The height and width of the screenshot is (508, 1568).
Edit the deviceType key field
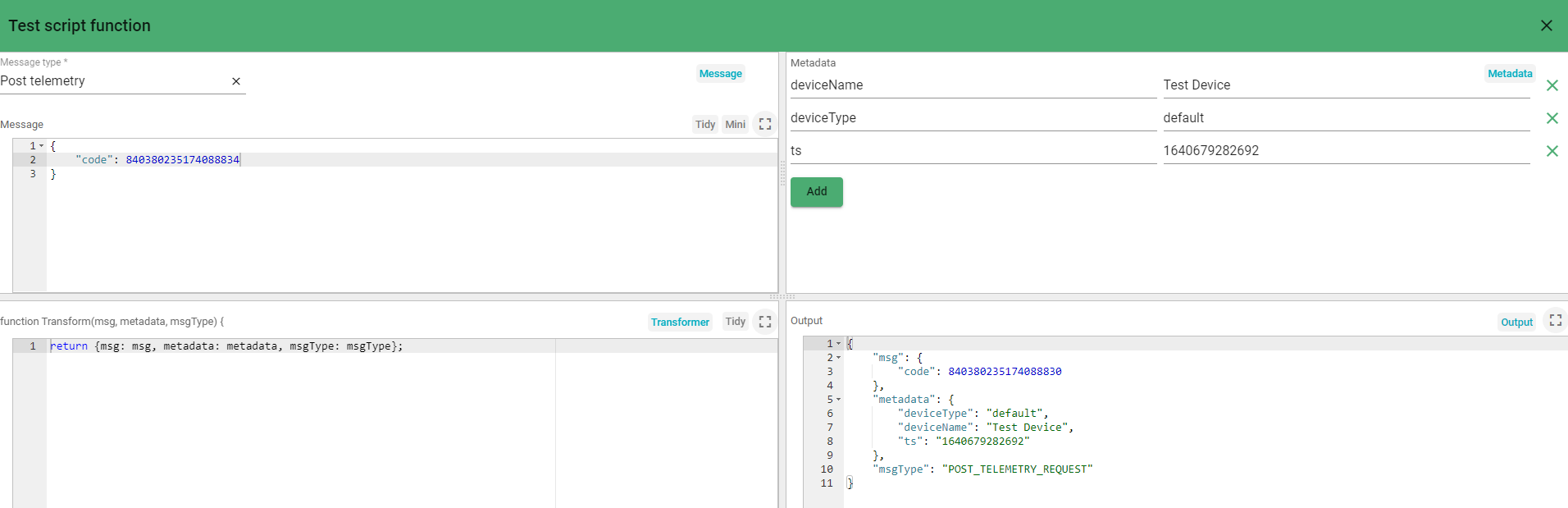[x=973, y=118]
